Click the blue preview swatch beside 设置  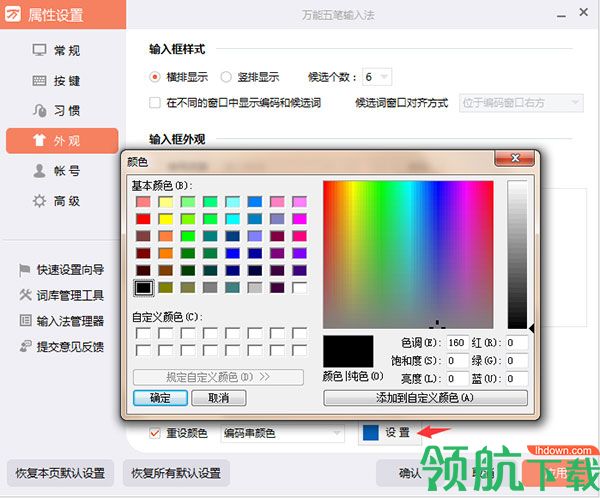370,433
